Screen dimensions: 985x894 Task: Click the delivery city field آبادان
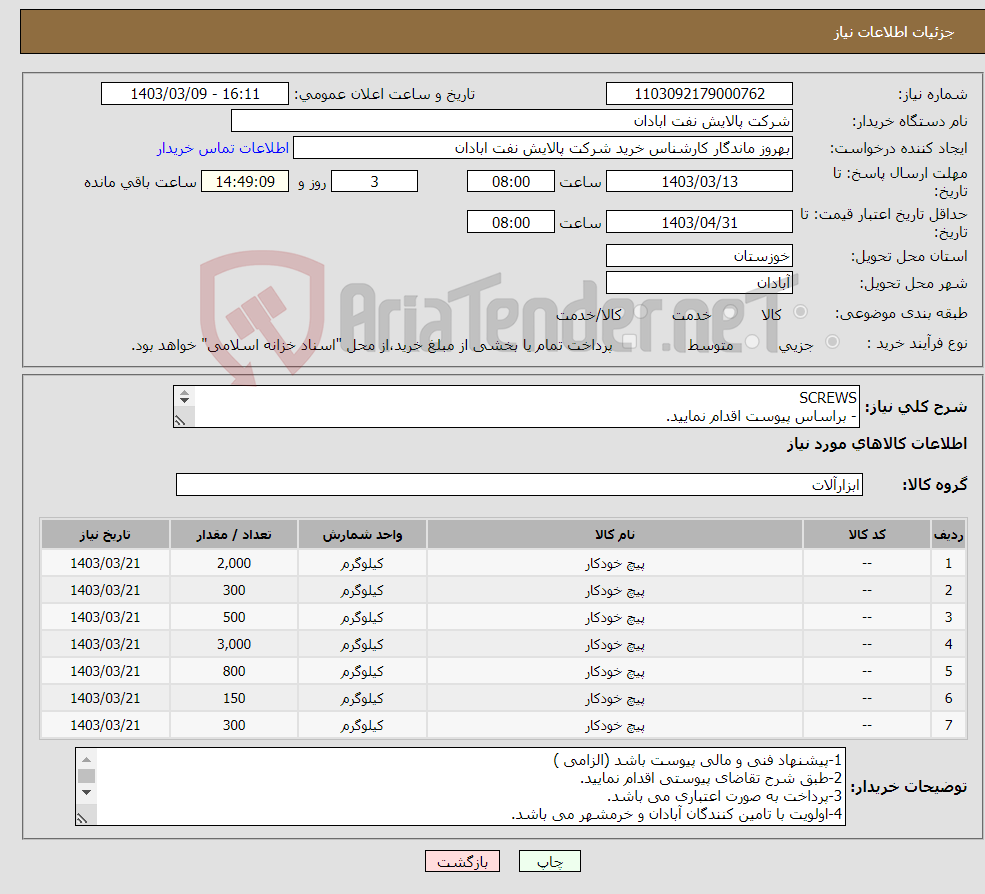pos(699,283)
